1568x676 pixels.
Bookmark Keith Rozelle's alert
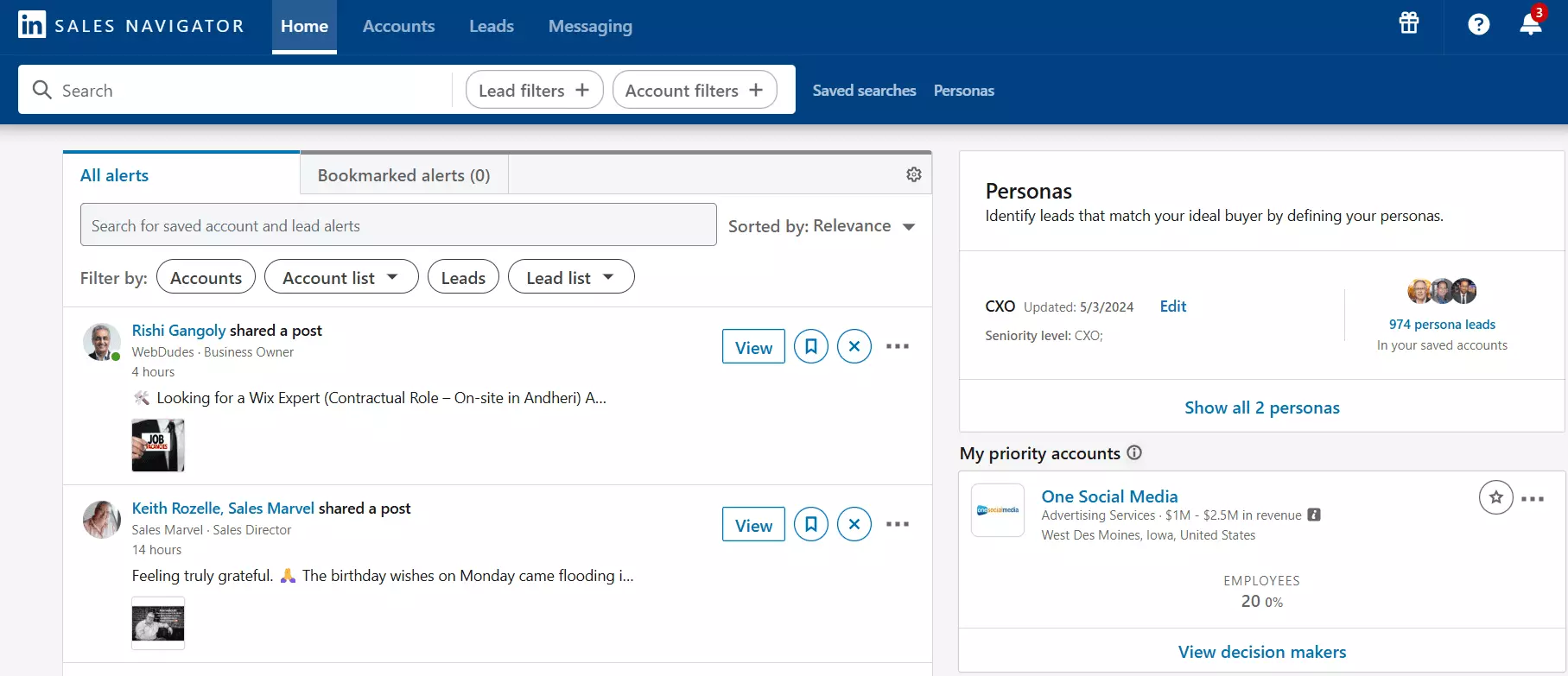pyautogui.click(x=810, y=524)
